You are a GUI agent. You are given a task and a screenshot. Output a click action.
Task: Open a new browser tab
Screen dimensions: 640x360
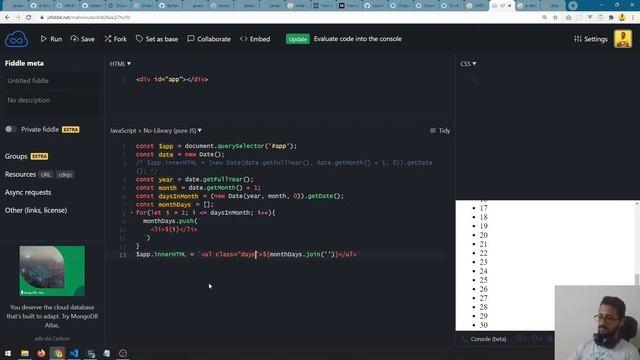click(x=573, y=6)
